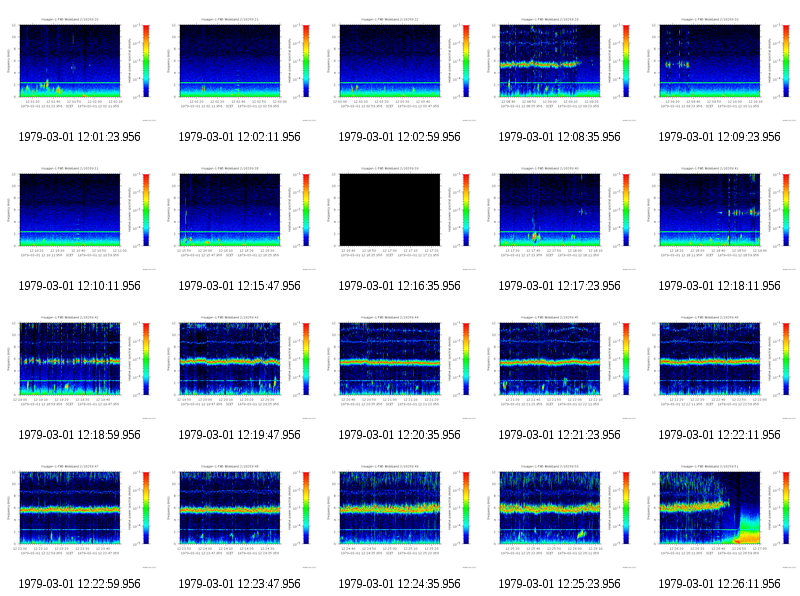800x596 pixels.
Task: Open the 12:02:11.956 spectrogram thumbnail
Action: 240,69
